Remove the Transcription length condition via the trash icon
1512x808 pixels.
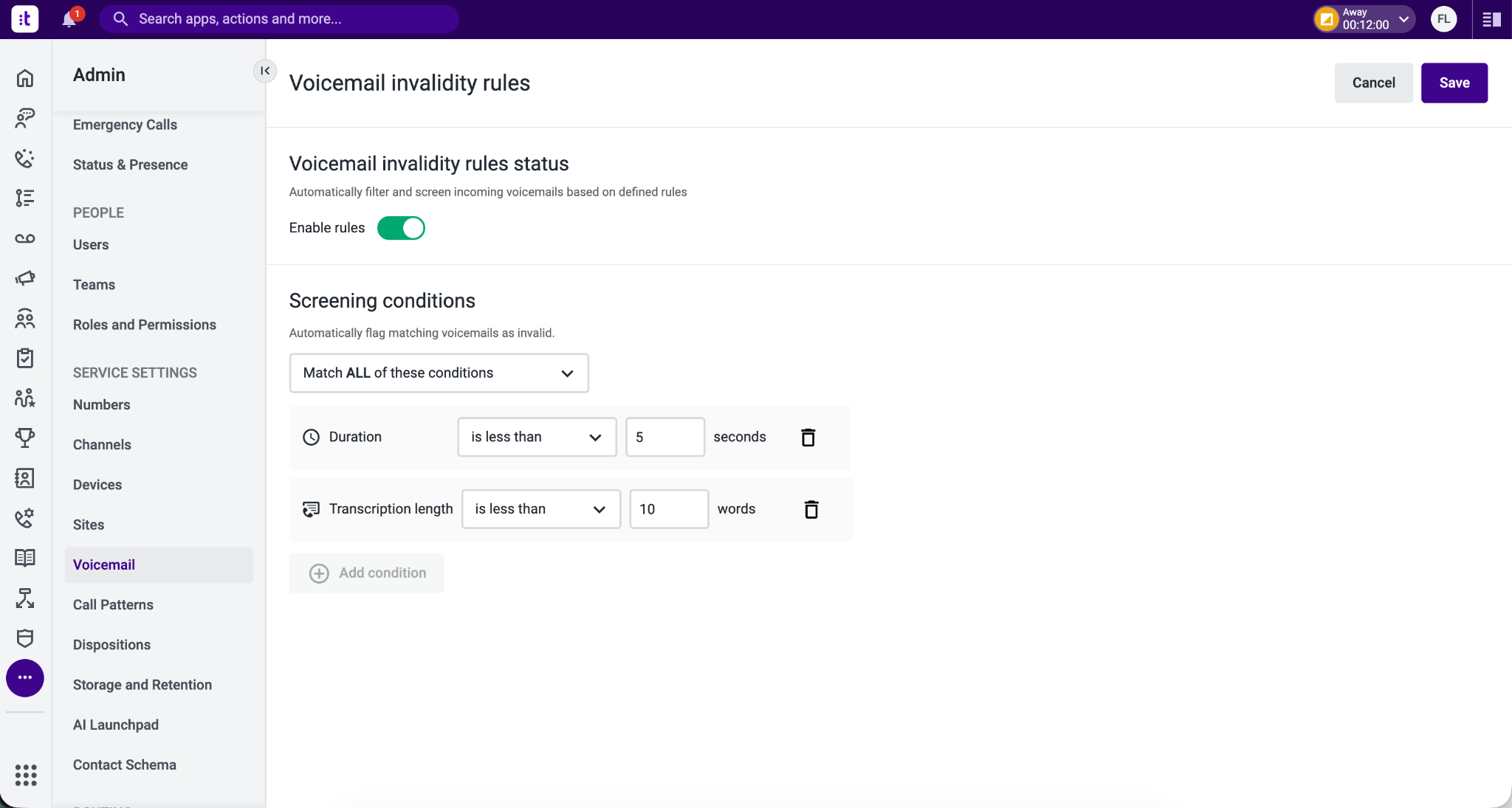click(811, 510)
